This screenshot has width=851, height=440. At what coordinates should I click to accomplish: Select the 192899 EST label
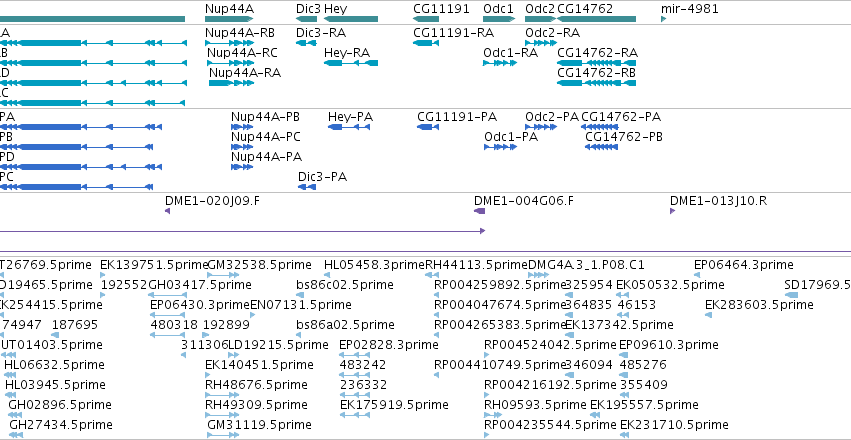226,325
